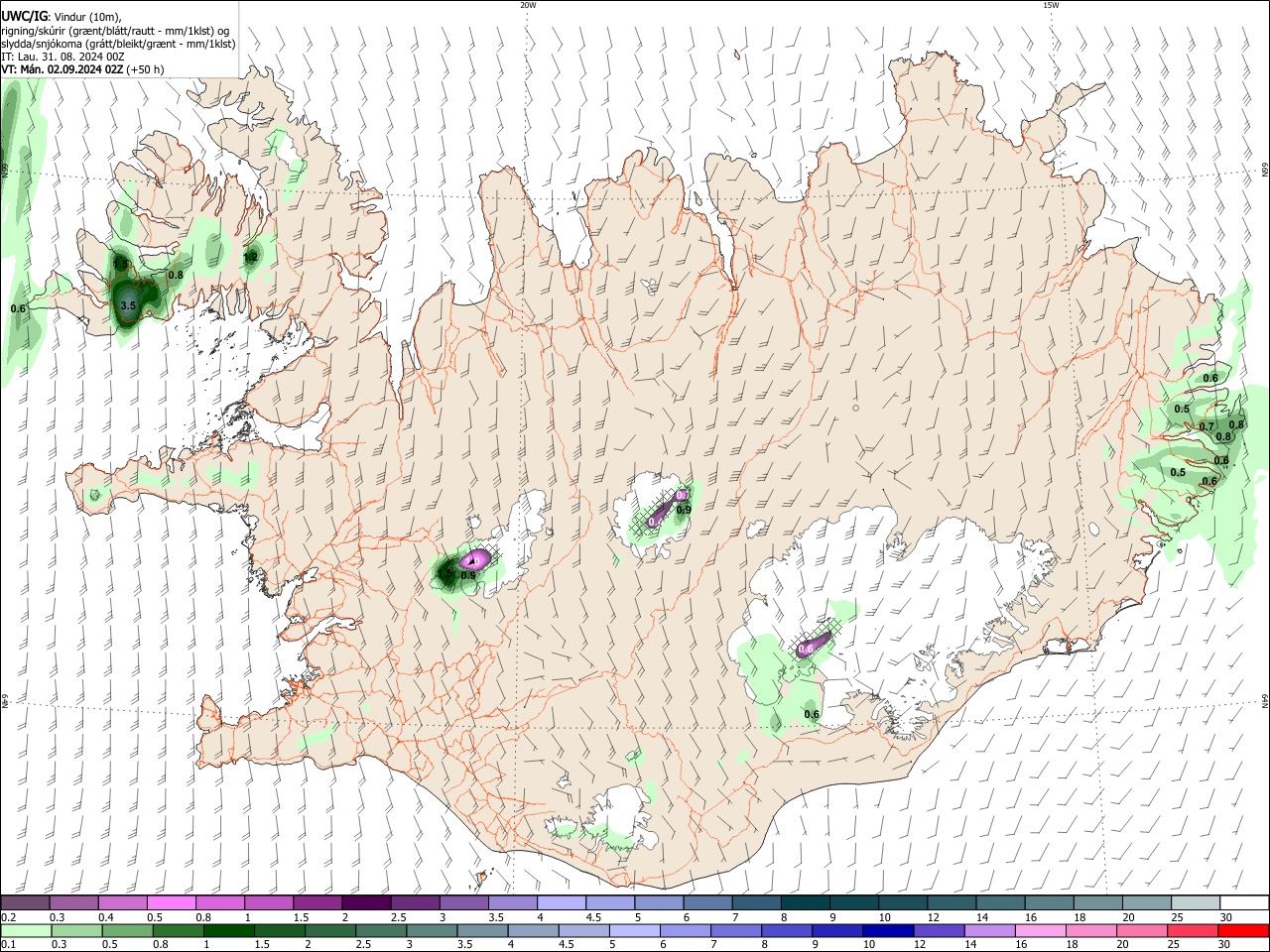1270x952 pixels.
Task: Click the 0.8 value next to the 3.5 cell
Action: 176,275
